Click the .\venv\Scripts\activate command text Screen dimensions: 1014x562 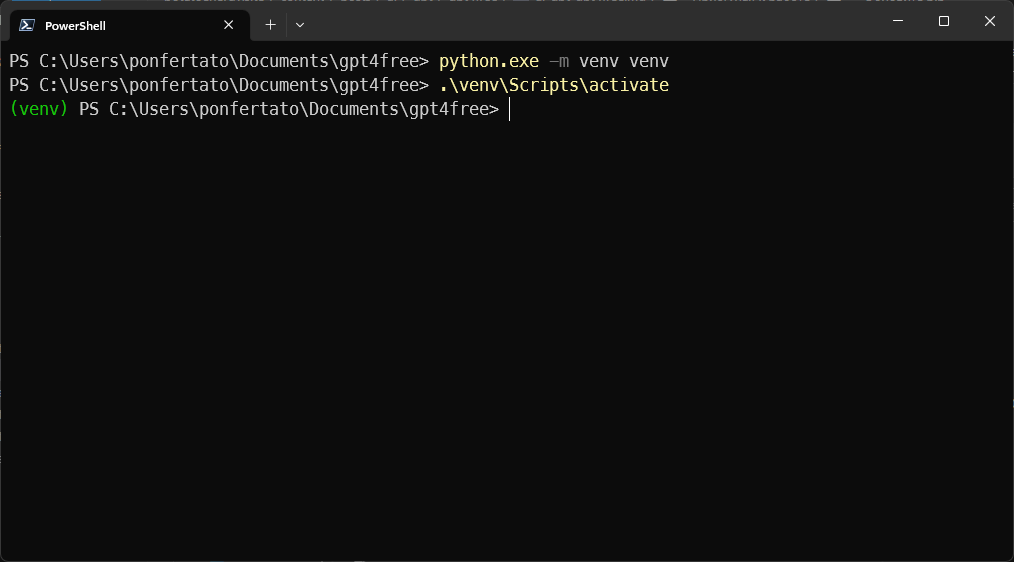(x=553, y=85)
